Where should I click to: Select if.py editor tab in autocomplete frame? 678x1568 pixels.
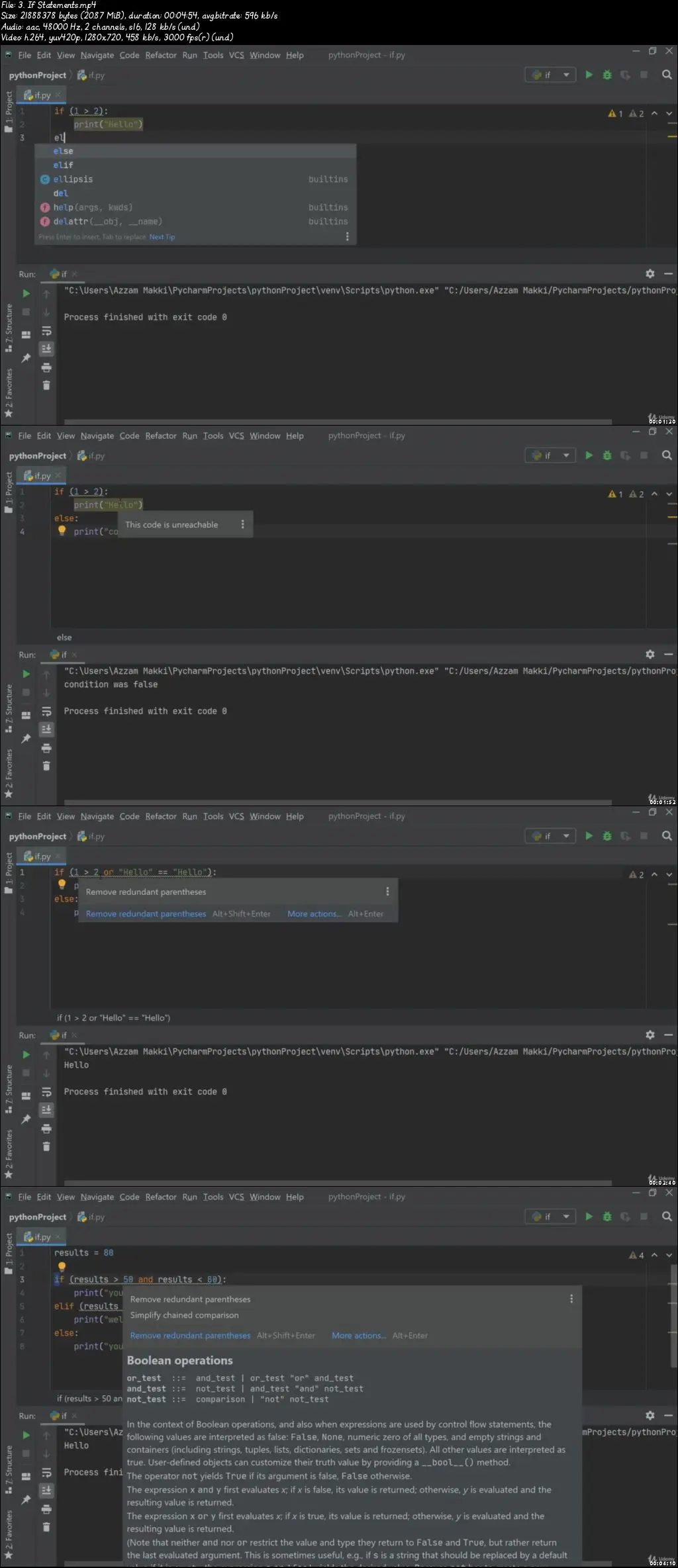point(41,95)
